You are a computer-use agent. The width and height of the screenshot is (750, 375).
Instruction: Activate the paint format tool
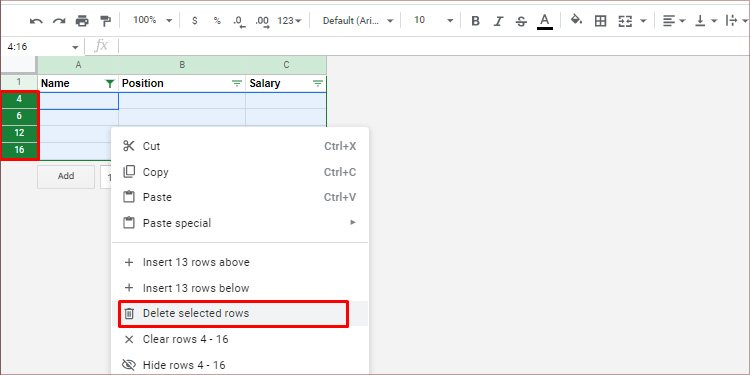coord(105,21)
